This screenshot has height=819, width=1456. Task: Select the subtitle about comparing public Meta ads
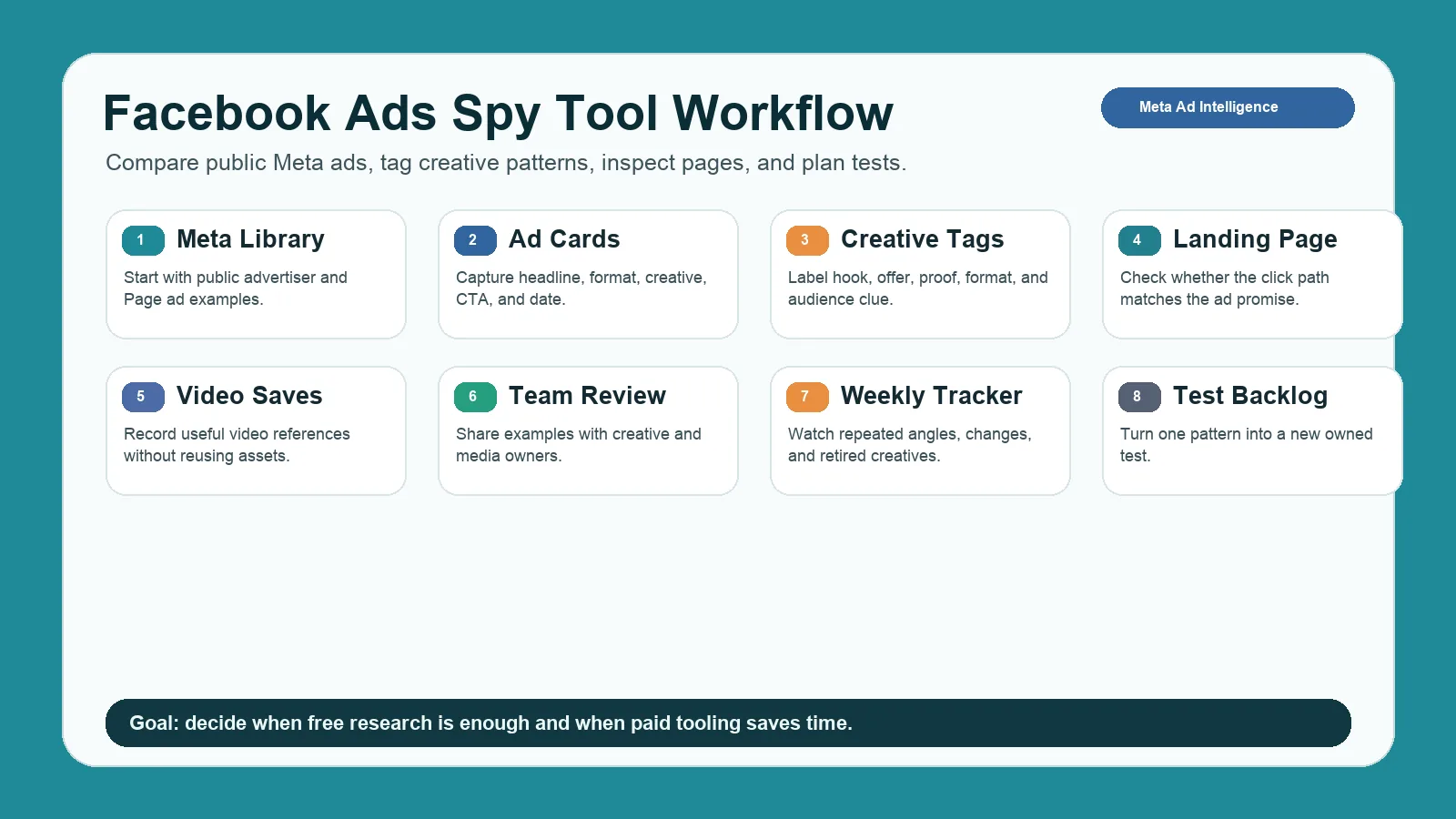coord(506,163)
